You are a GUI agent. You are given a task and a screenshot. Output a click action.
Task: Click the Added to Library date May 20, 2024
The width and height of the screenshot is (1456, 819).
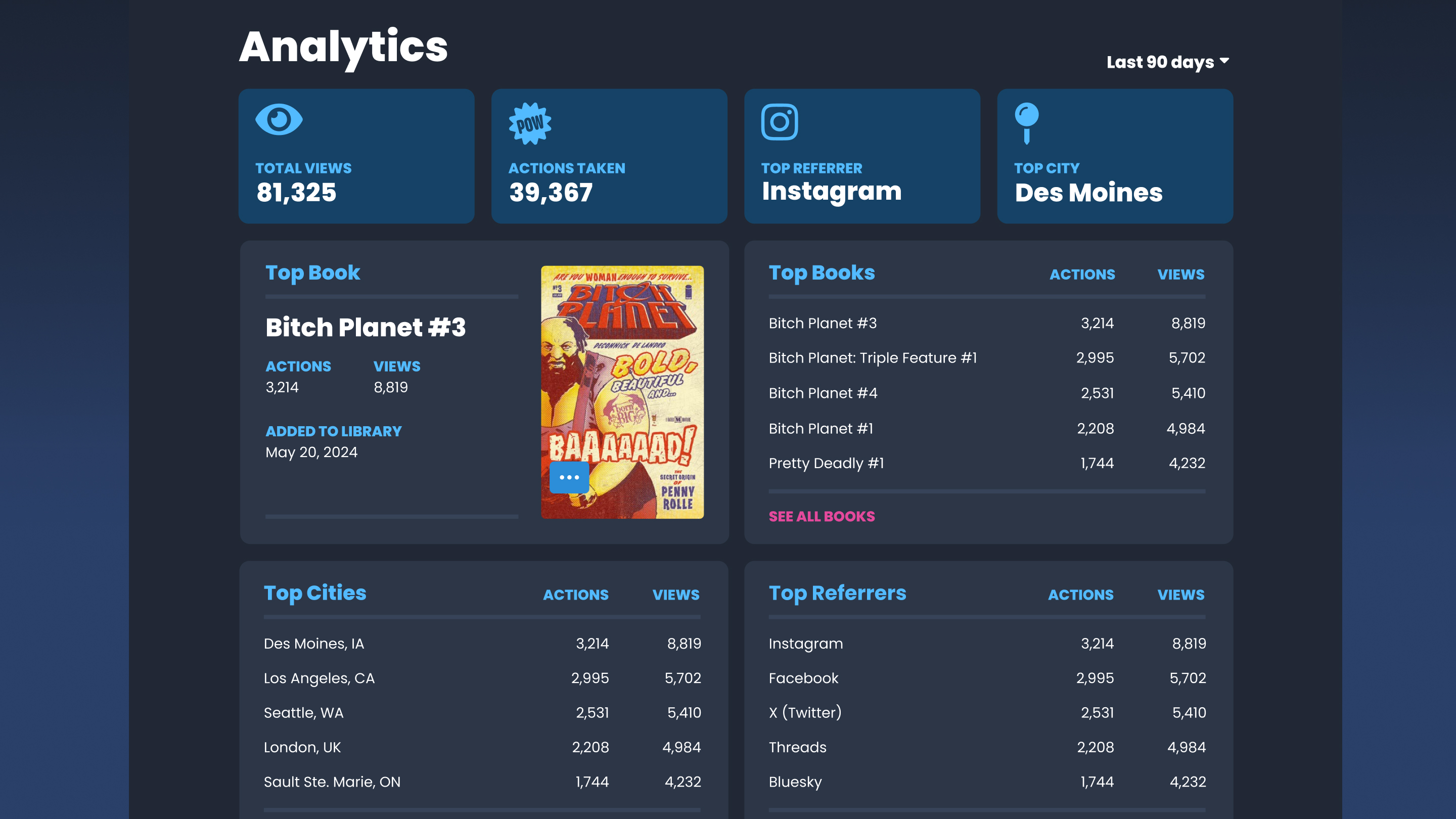click(x=311, y=452)
